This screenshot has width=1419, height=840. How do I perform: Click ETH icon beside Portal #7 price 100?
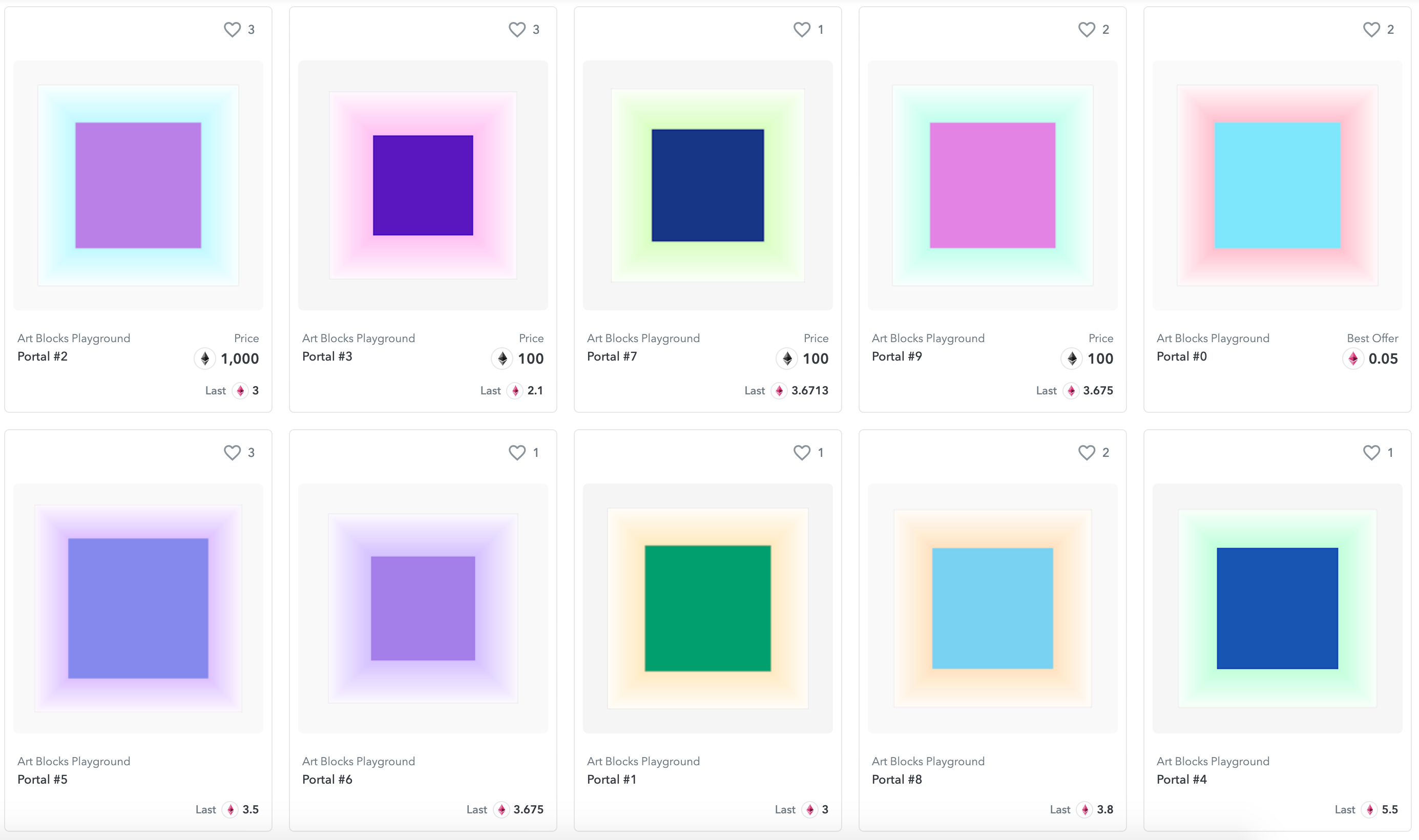click(x=787, y=359)
